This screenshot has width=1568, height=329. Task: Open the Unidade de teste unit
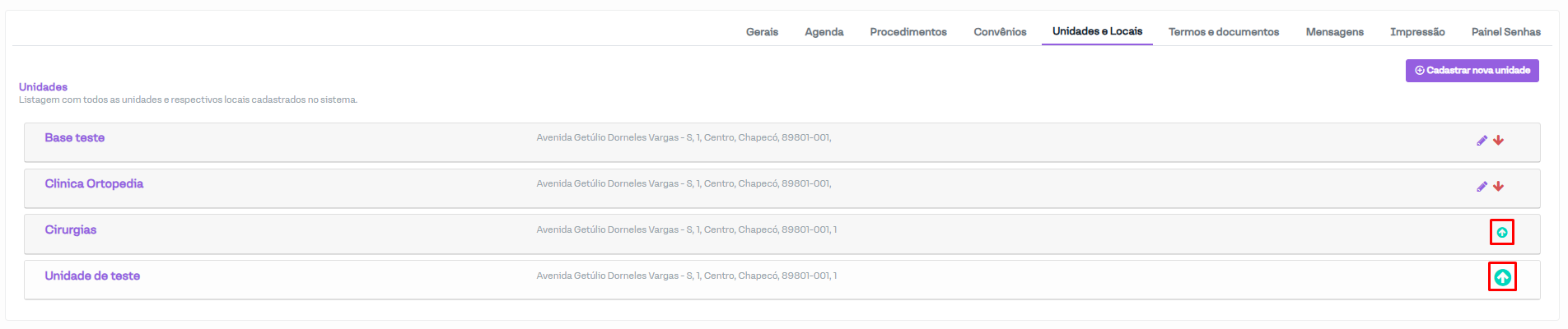[92, 276]
